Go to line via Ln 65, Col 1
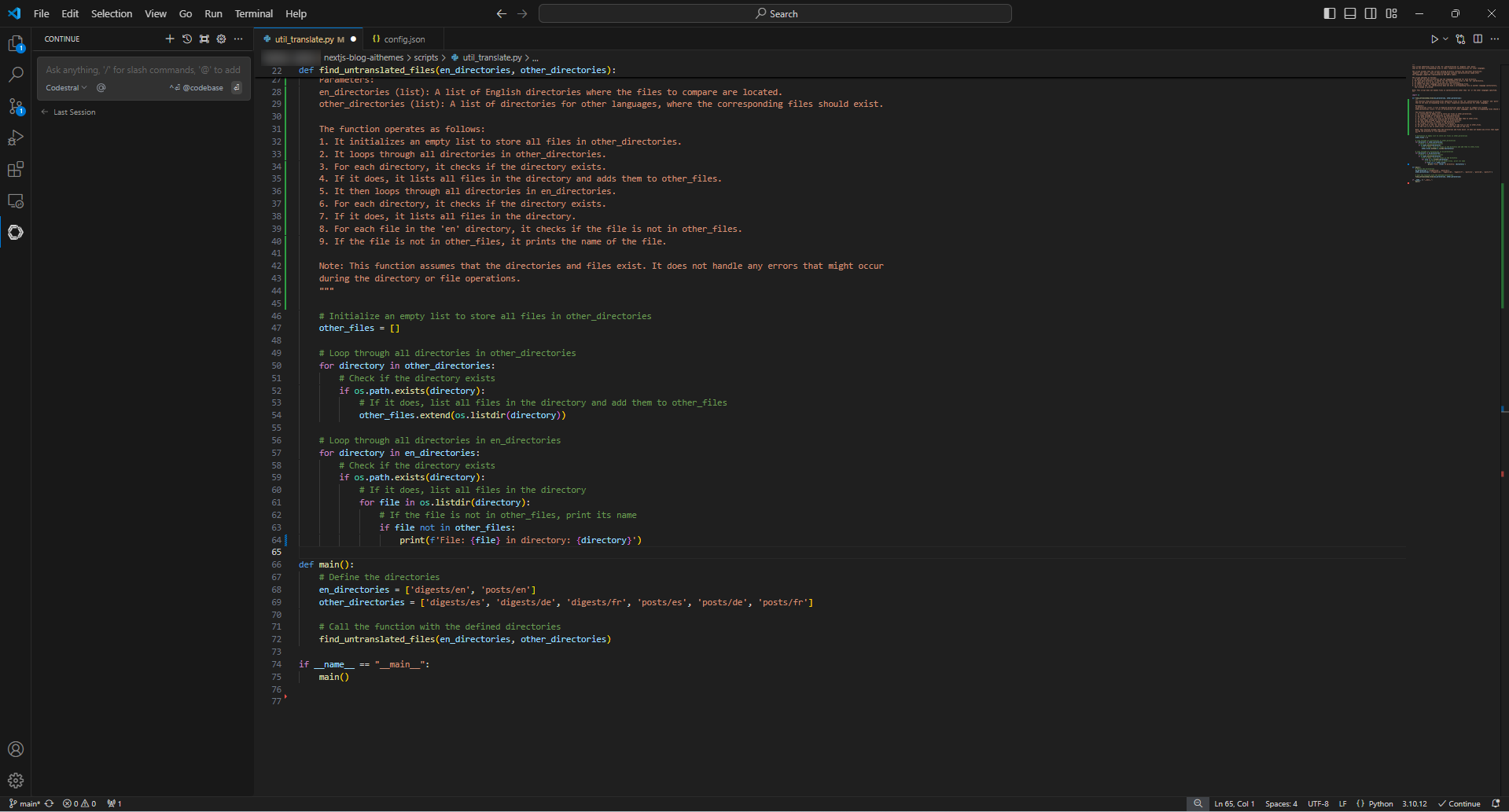This screenshot has width=1509, height=812. pos(1235,803)
